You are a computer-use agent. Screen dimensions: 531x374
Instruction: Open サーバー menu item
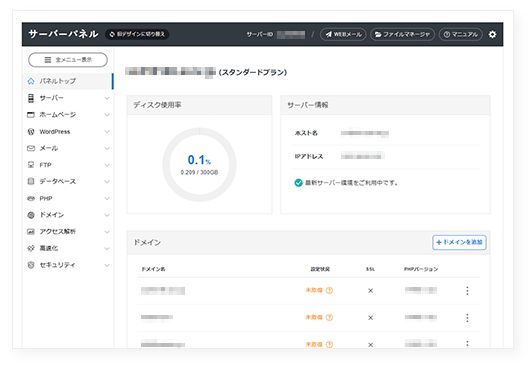68,98
